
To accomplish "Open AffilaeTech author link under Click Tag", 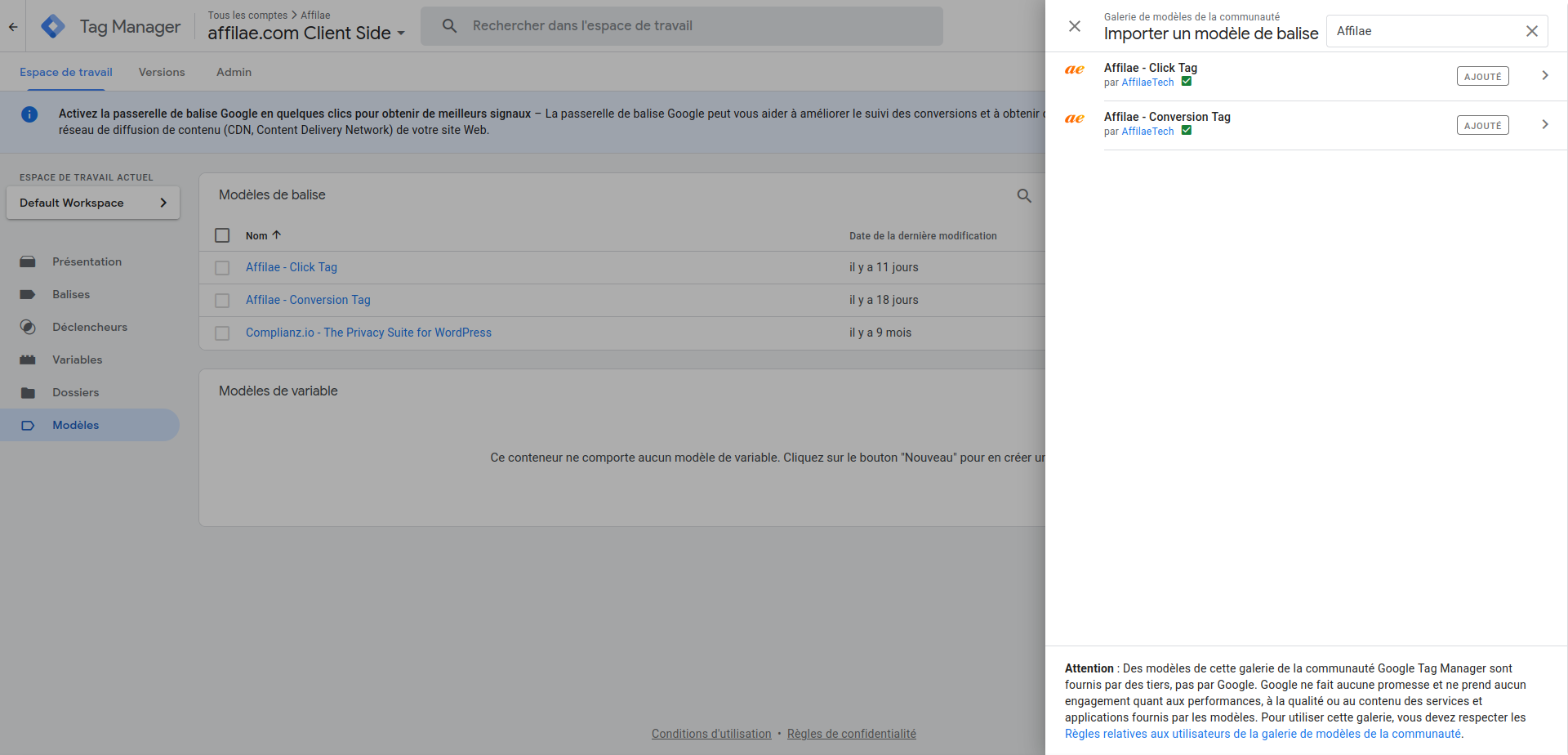I will point(1147,83).
